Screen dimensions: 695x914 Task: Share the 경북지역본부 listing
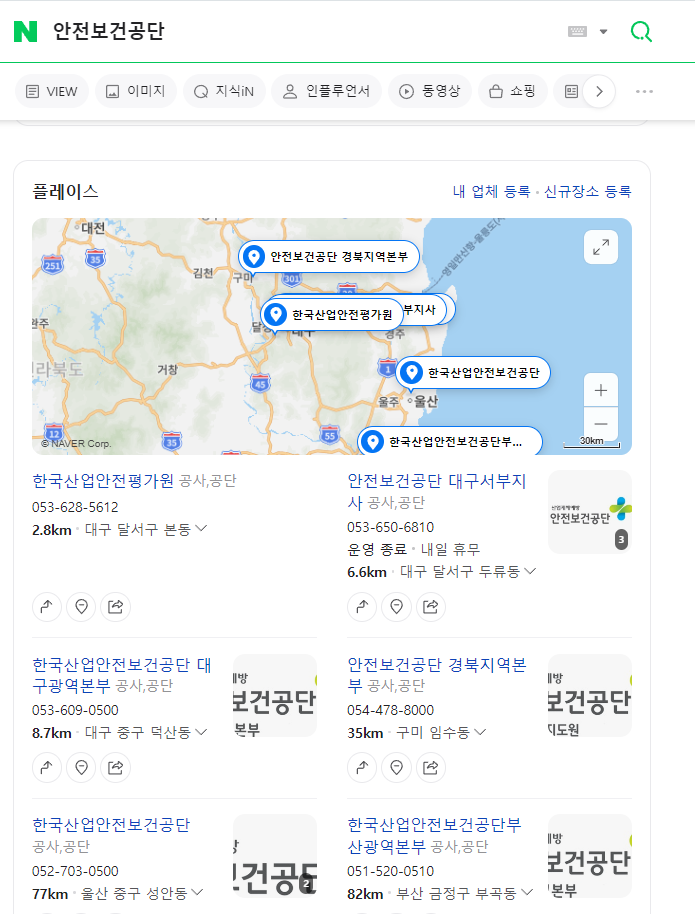(x=431, y=768)
